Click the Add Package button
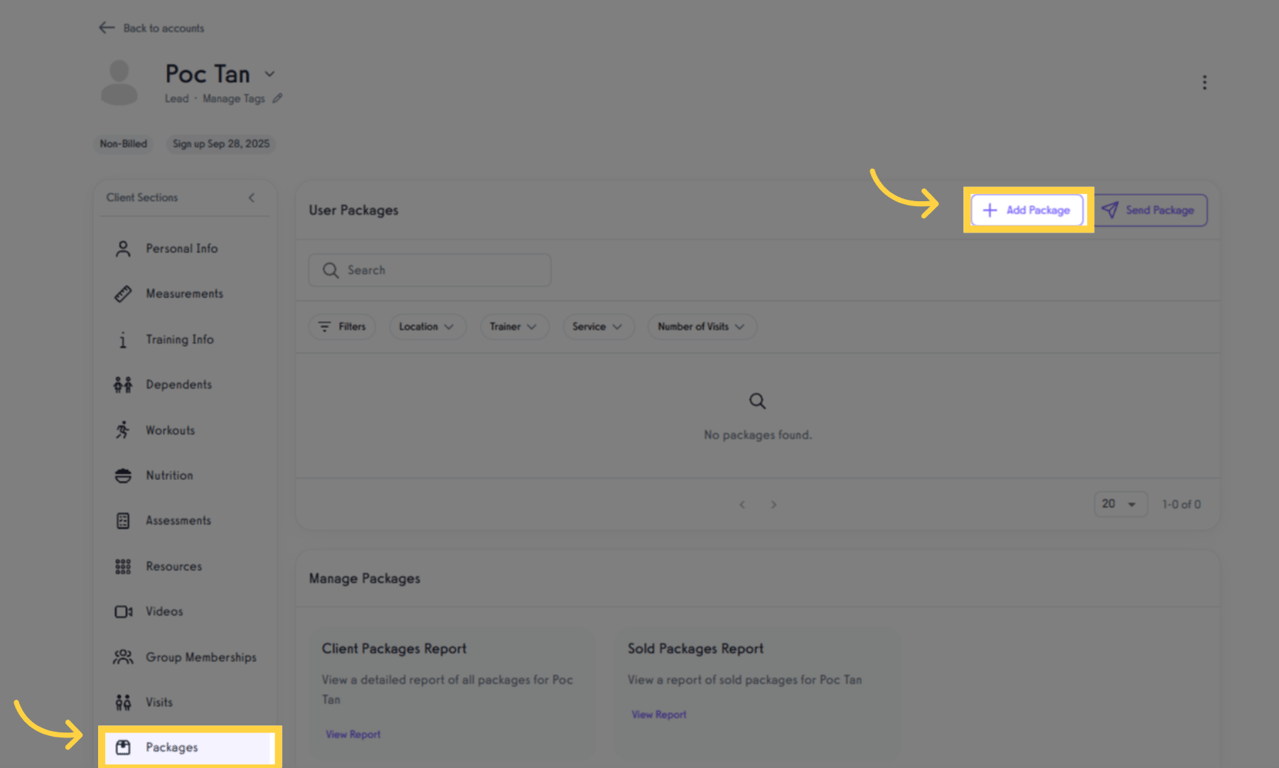1279x768 pixels. (x=1028, y=210)
